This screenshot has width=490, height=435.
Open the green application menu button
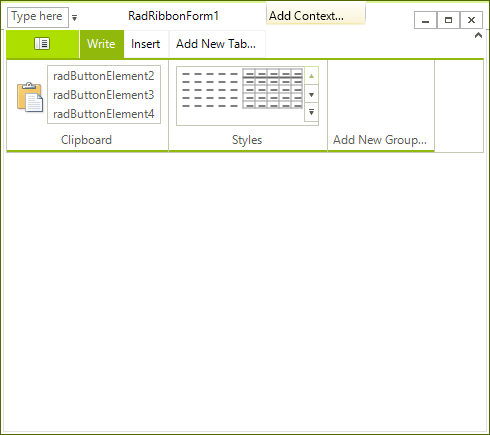42,44
